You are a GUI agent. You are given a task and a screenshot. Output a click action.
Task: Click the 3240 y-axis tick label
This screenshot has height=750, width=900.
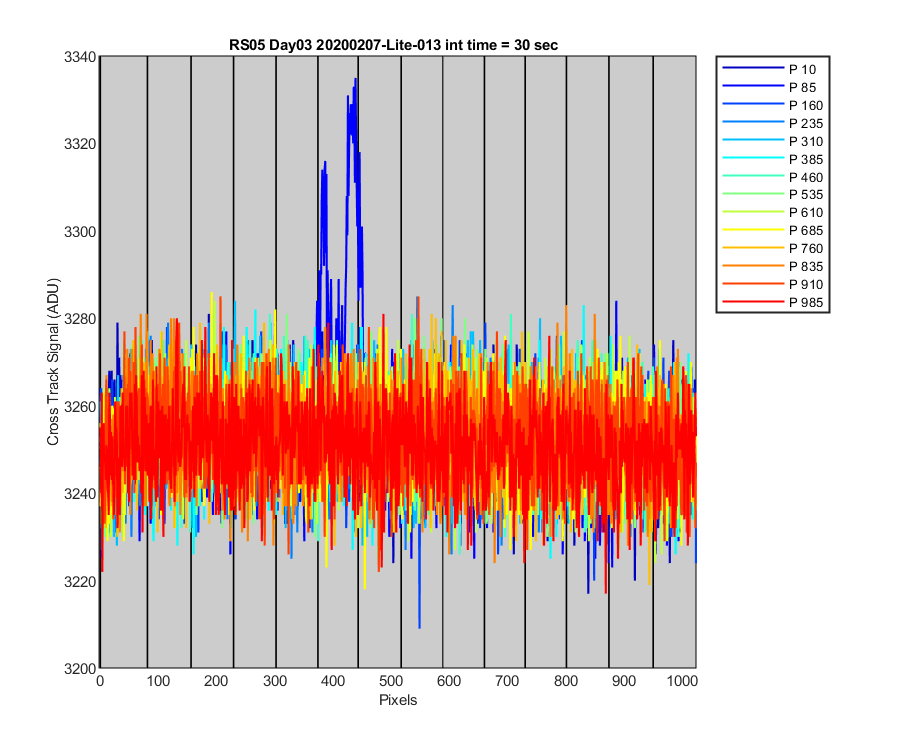click(80, 493)
